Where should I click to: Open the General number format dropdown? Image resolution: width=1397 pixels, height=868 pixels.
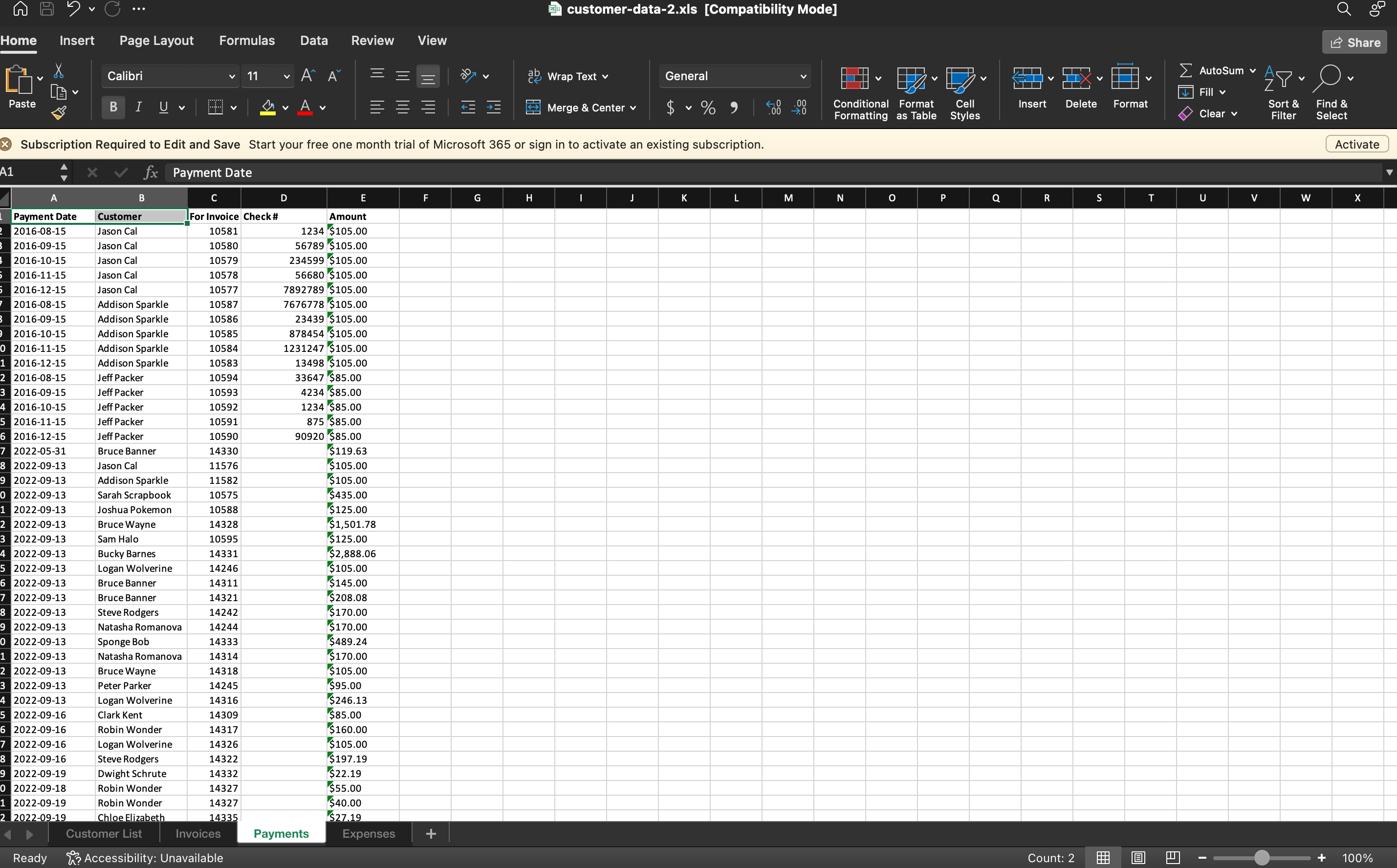pos(803,76)
